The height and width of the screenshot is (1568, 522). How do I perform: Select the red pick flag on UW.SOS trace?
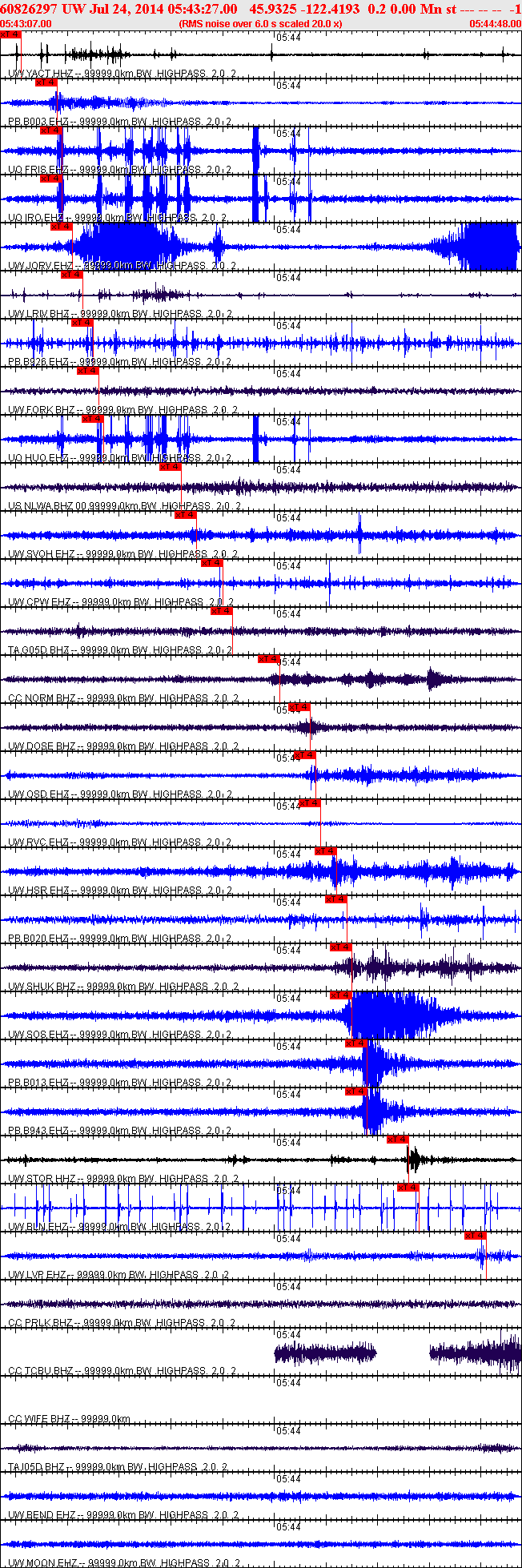click(x=340, y=995)
